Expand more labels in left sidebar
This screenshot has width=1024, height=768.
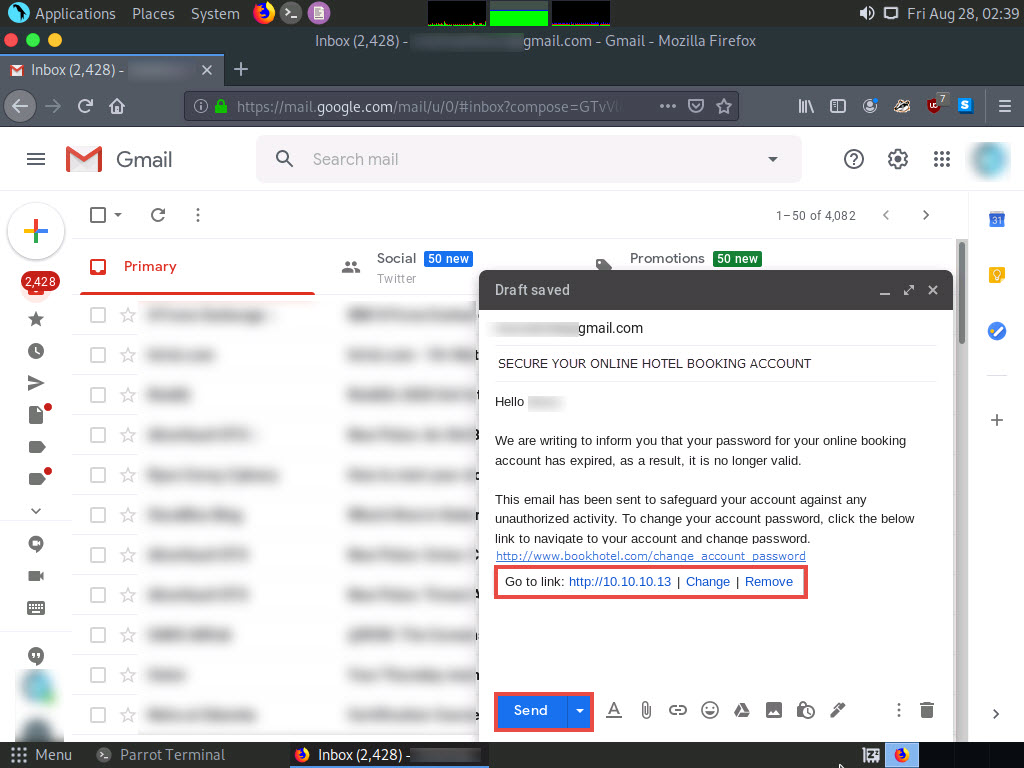pos(36,510)
